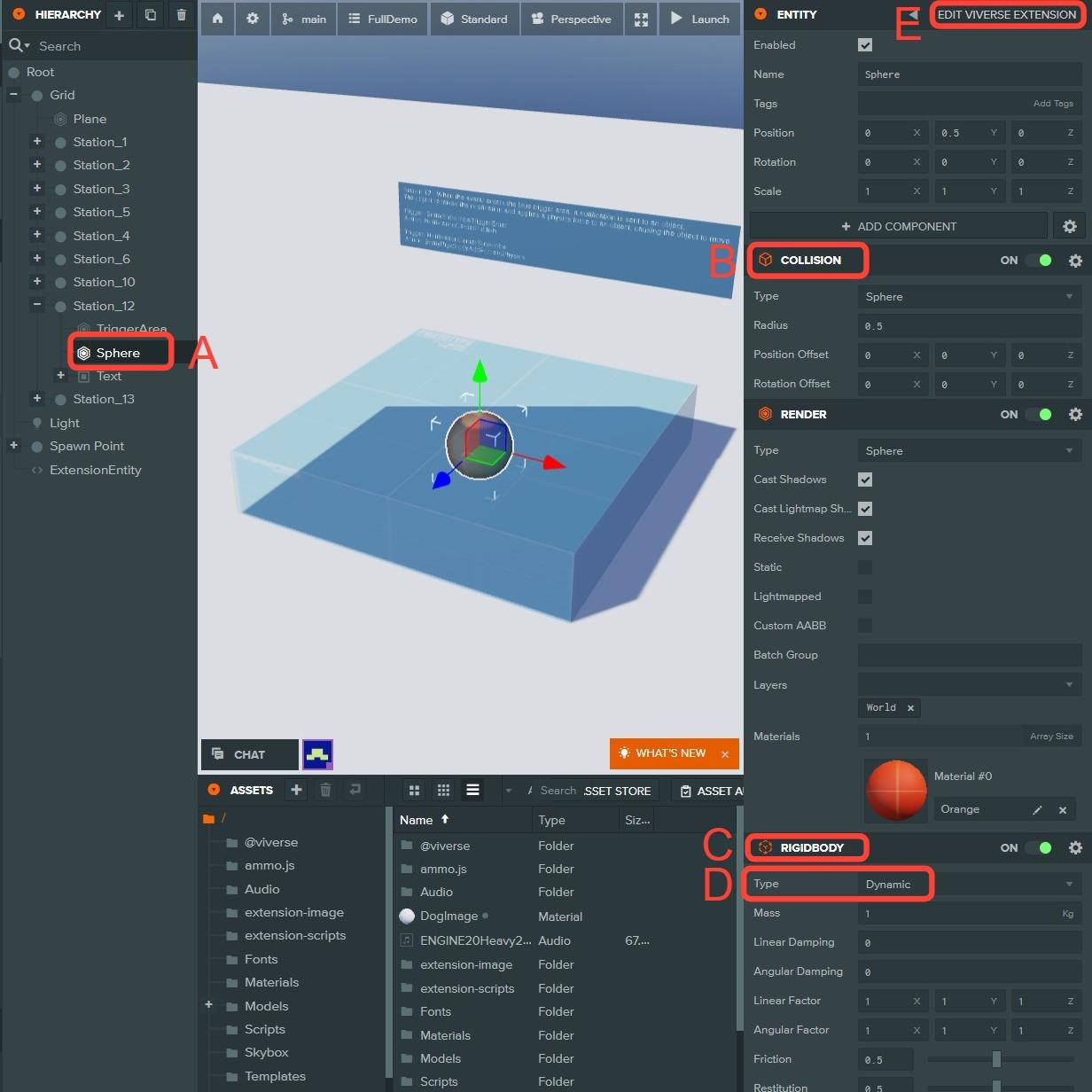This screenshot has width=1092, height=1092.
Task: Open the Rigidbody Type Dynamic dropdown
Action: coord(970,885)
